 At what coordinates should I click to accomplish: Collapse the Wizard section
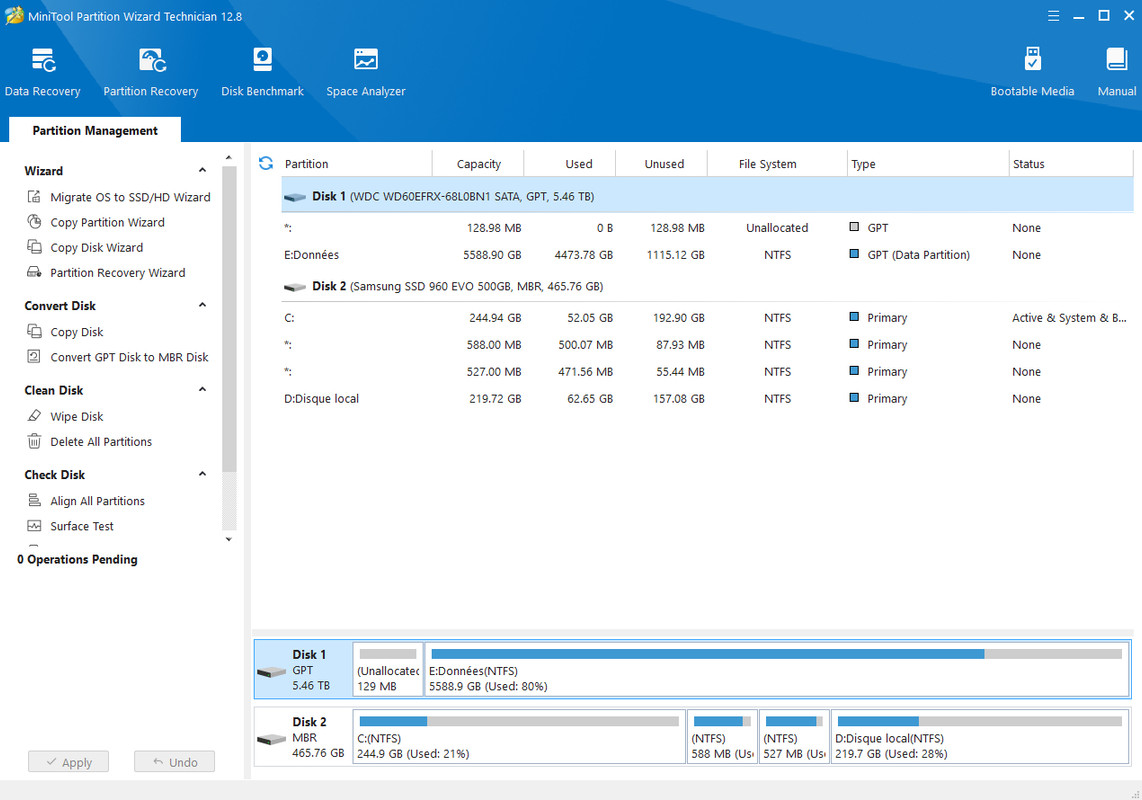pyautogui.click(x=202, y=170)
